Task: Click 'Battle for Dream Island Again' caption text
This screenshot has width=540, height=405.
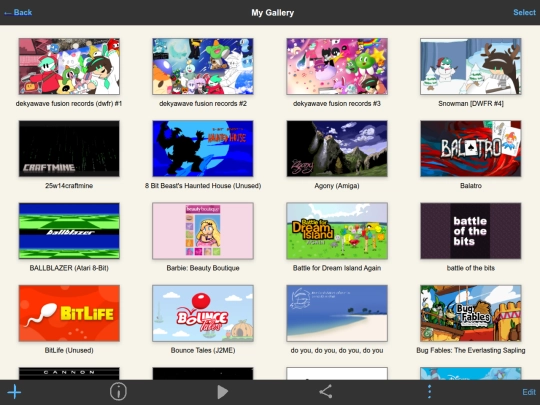Action: pyautogui.click(x=337, y=268)
